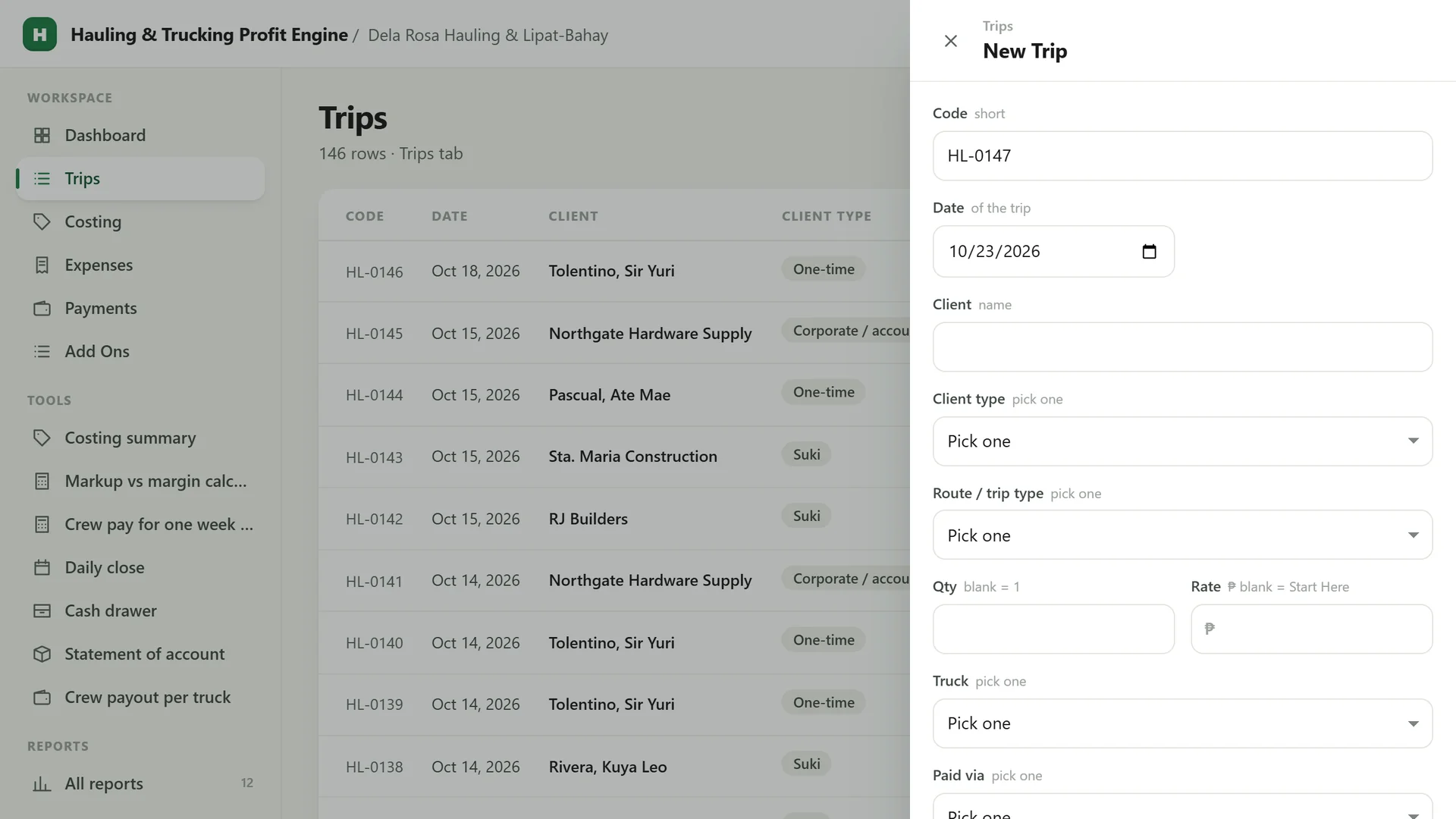This screenshot has width=1456, height=819.
Task: Click the Code input field HL-0147
Action: [x=1182, y=155]
